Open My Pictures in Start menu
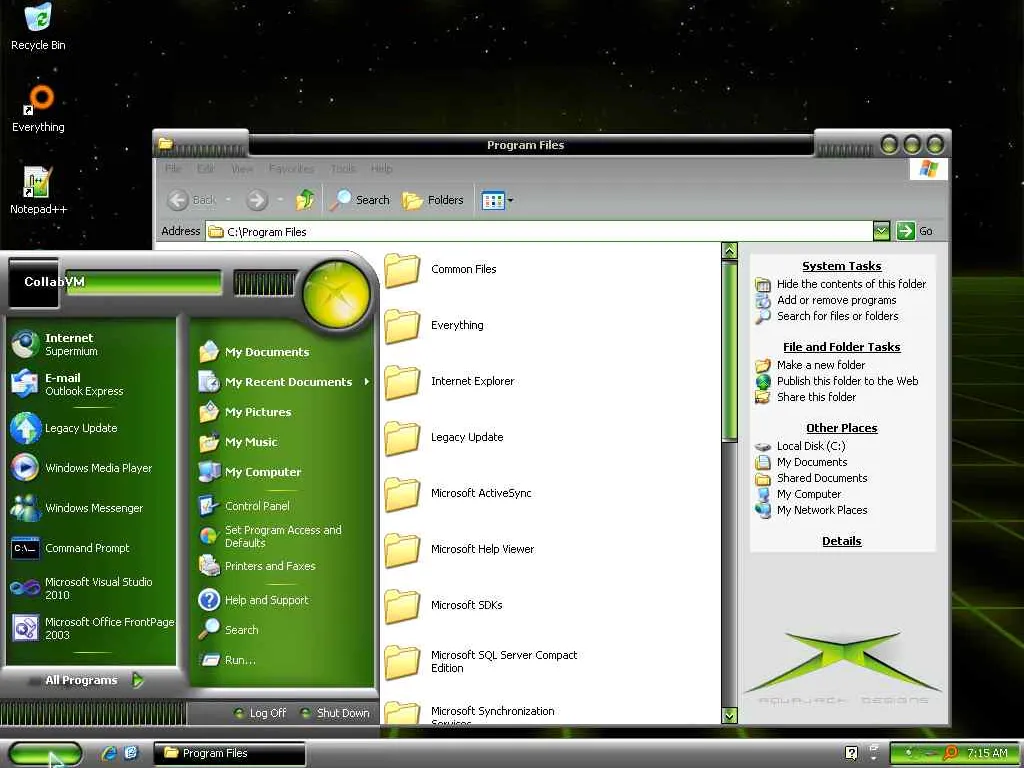The height and width of the screenshot is (768, 1024). pyautogui.click(x=283, y=412)
